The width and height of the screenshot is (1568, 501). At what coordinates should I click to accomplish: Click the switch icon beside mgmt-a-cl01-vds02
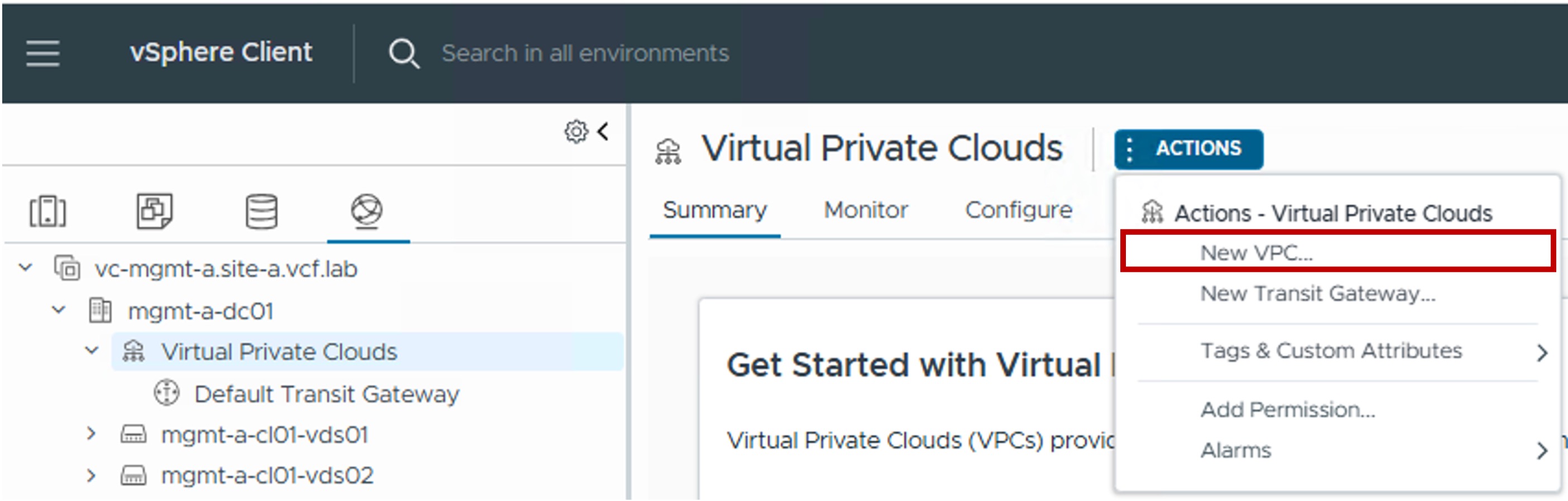coord(133,475)
